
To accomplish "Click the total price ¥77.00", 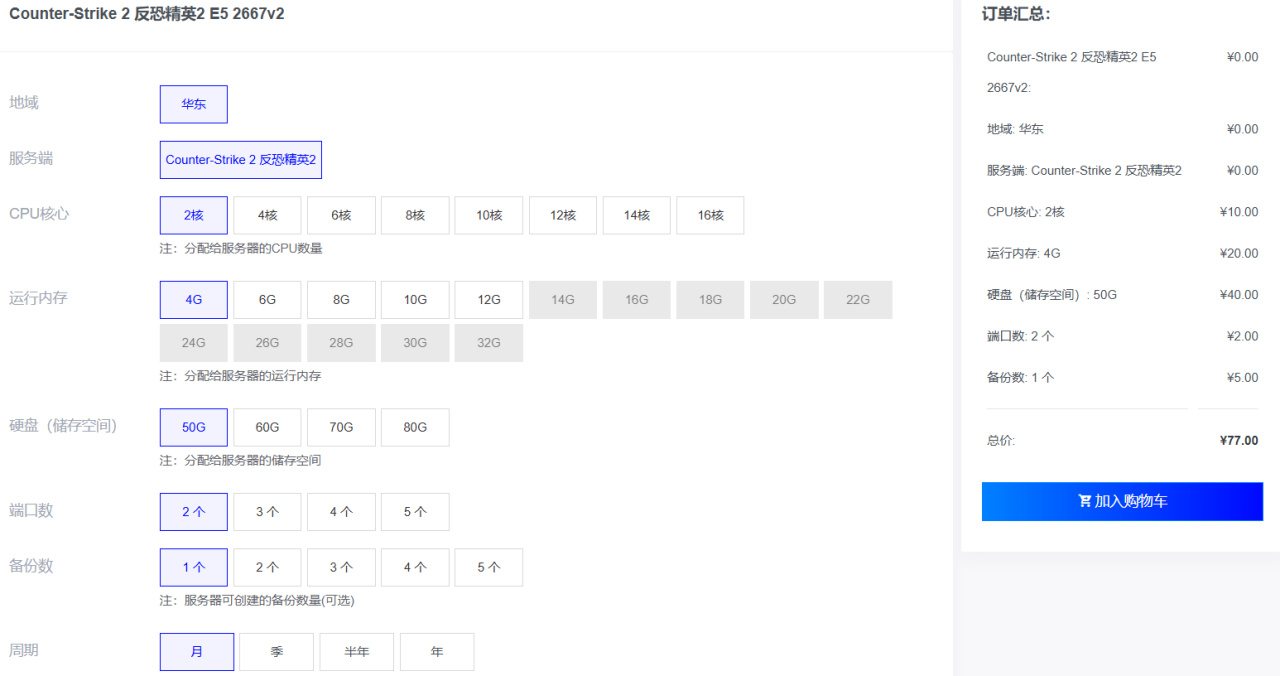I will click(1239, 440).
